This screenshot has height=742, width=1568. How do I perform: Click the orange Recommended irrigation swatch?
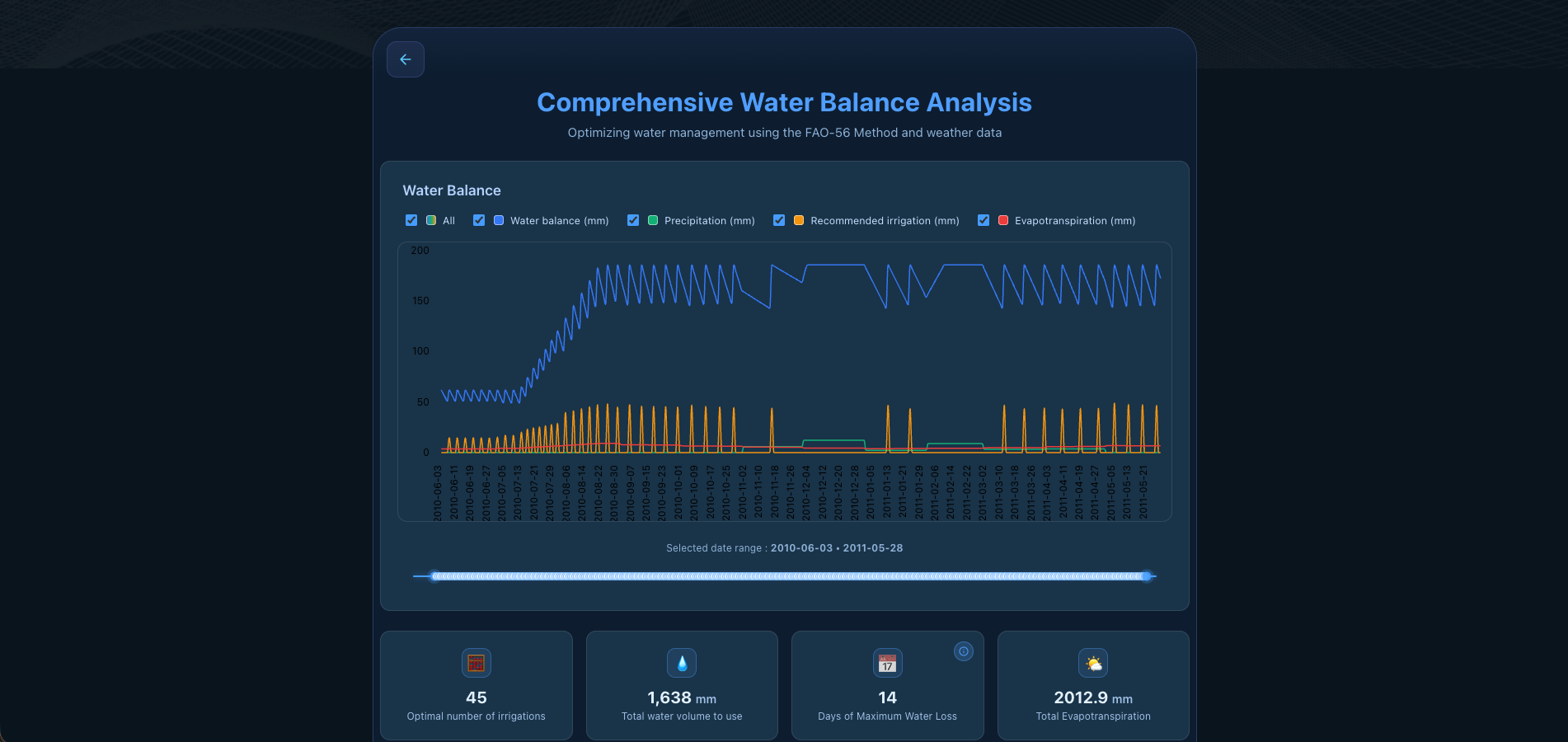(799, 220)
